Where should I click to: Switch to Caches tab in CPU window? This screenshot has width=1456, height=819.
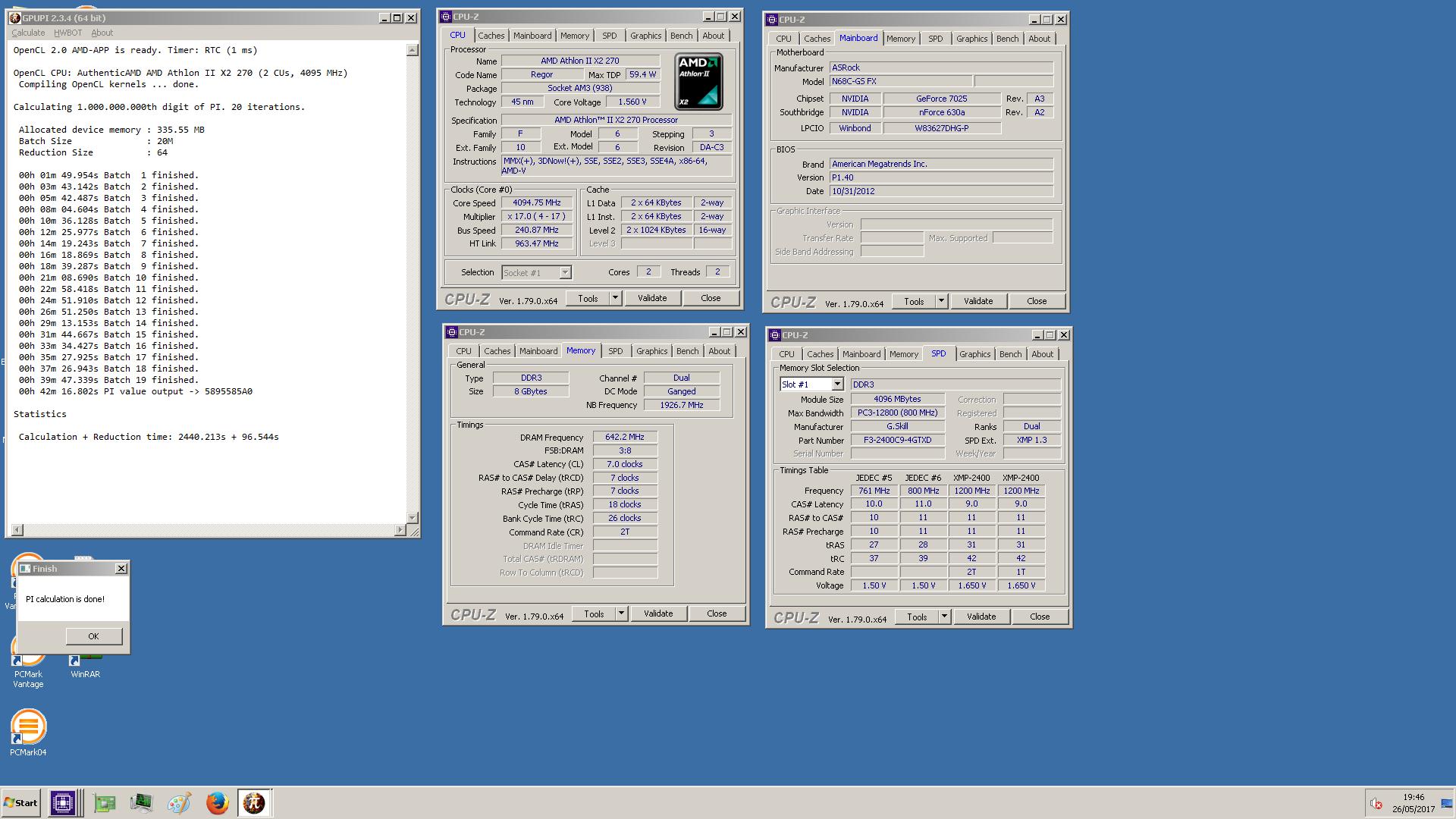pyautogui.click(x=491, y=36)
